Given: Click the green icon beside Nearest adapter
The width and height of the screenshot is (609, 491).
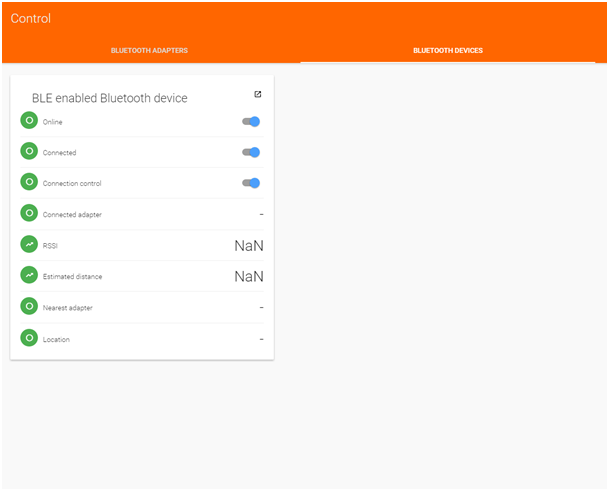Looking at the screenshot, I should point(29,306).
